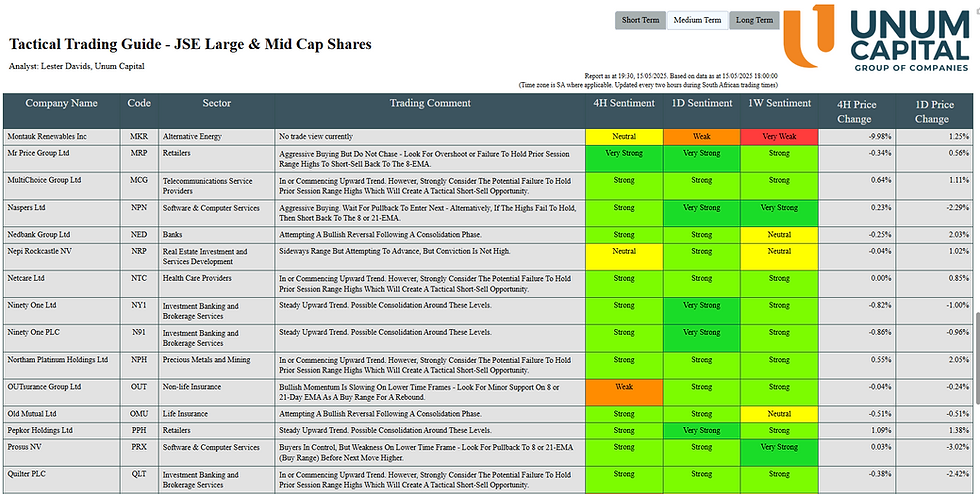
Task: Click Ninety One Ltd company name
Action: [31, 305]
